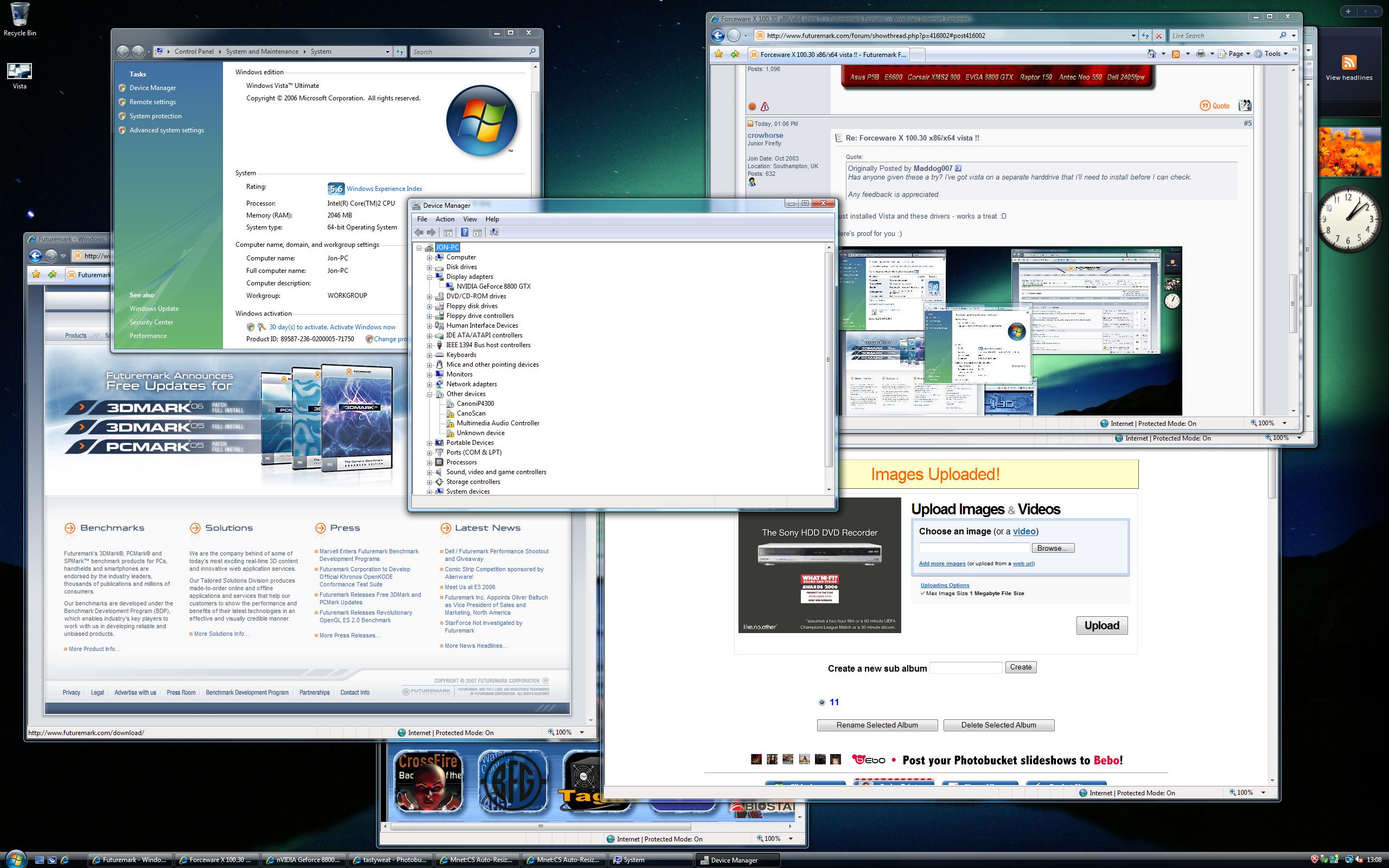
Task: Click Browse button for image upload
Action: pyautogui.click(x=1053, y=548)
